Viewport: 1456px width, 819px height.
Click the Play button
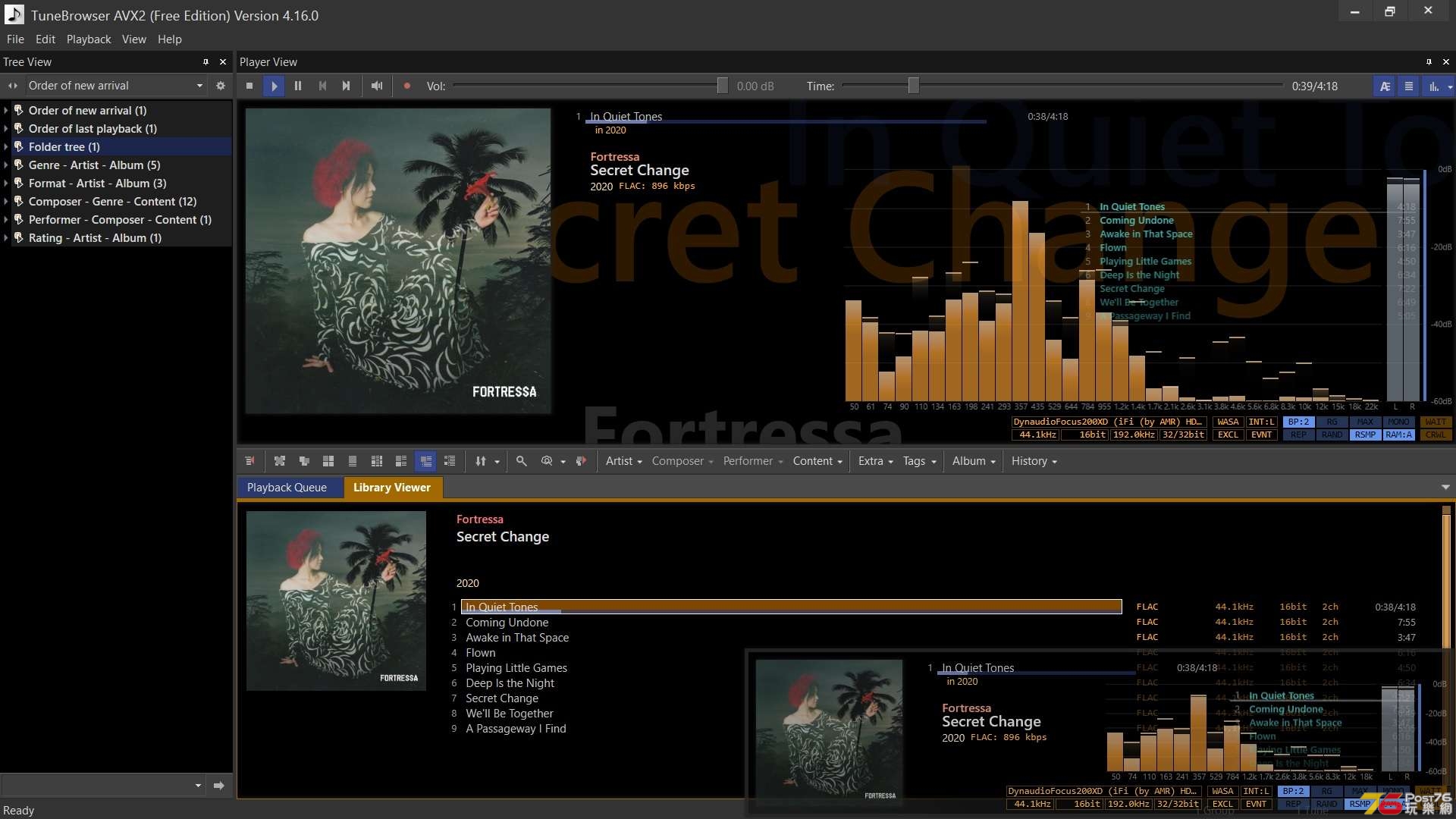[274, 86]
